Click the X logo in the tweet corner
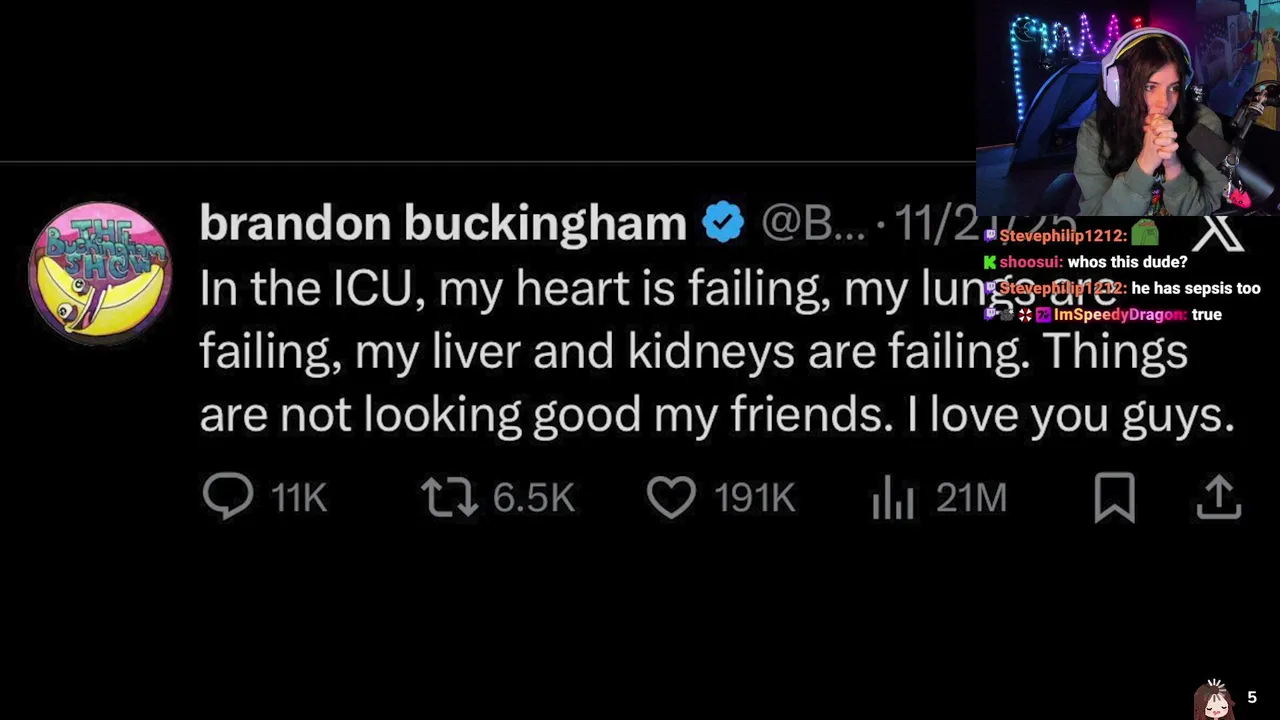Image resolution: width=1280 pixels, height=720 pixels. 1219,236
